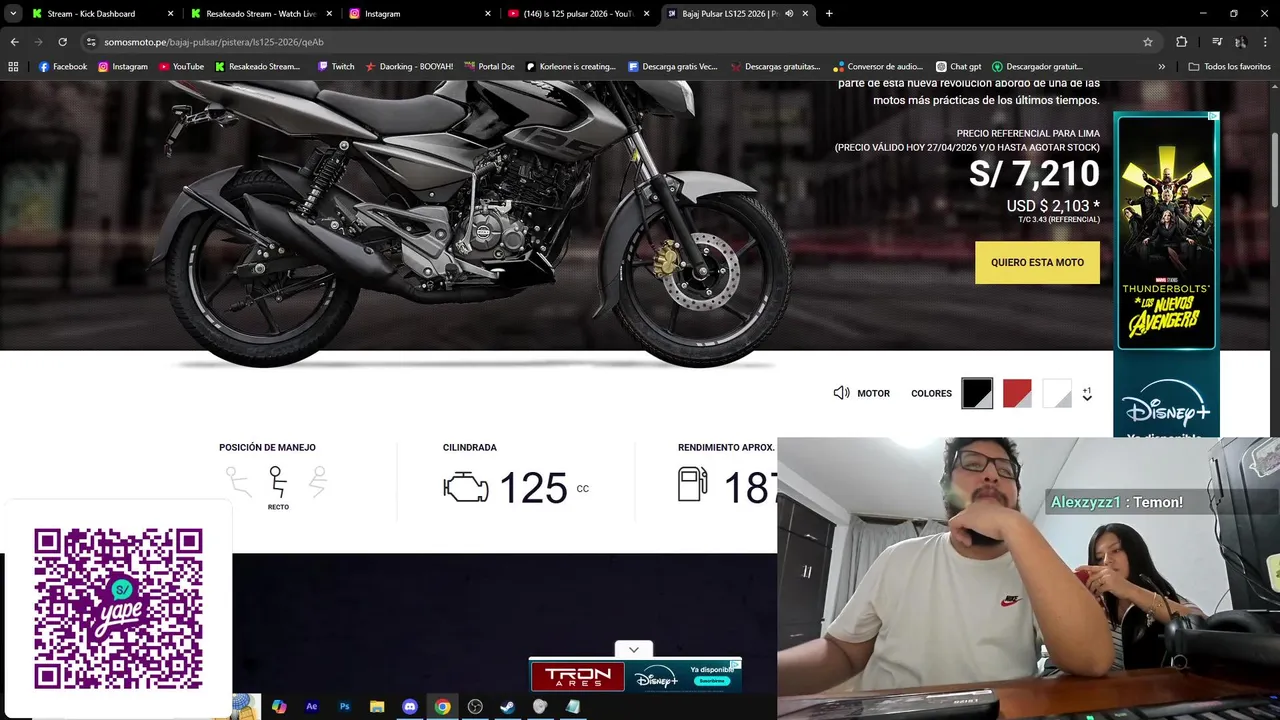
Task: Open Photoshop from the taskbar
Action: 345,706
